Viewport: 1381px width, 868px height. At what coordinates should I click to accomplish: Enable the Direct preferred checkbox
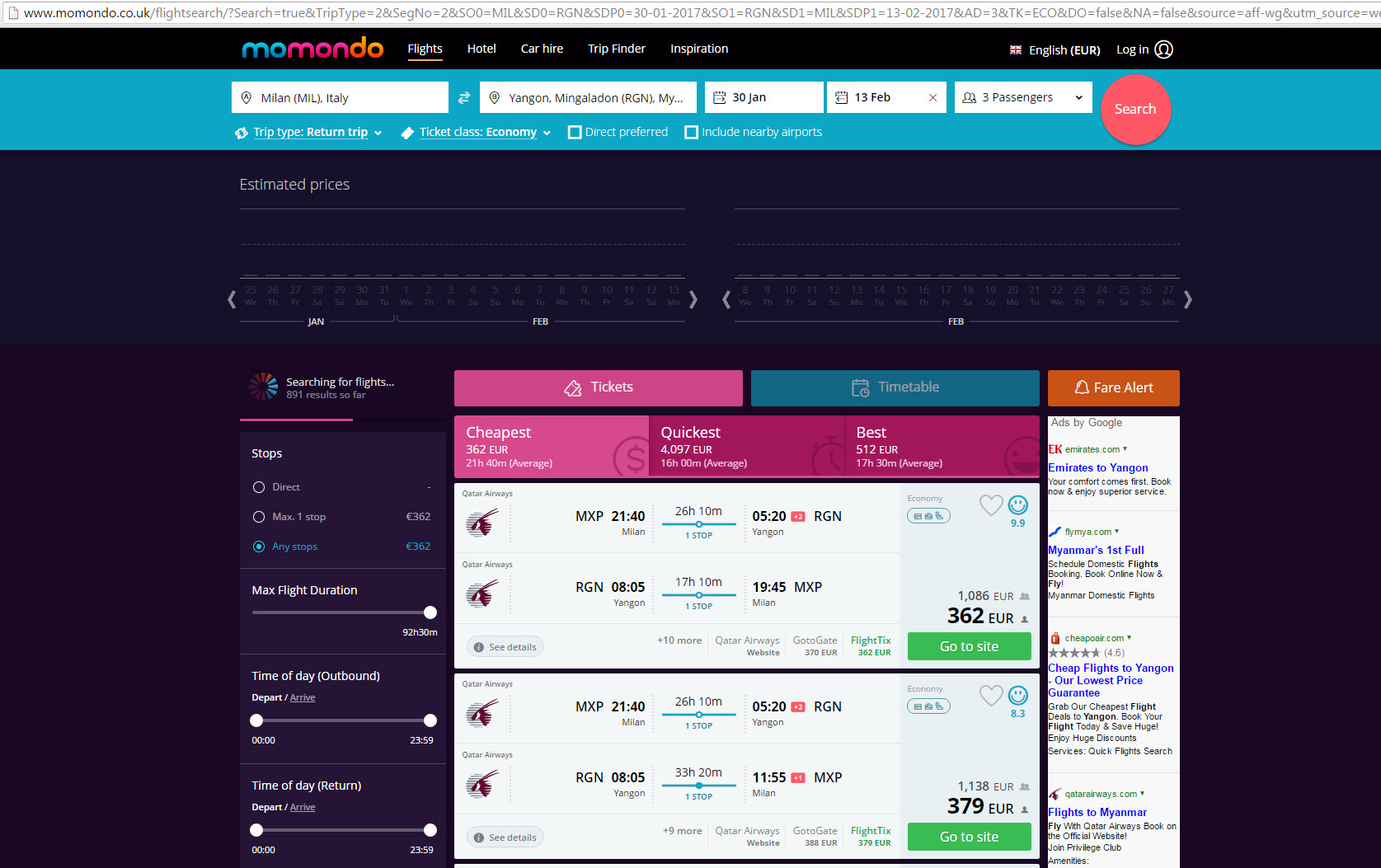(575, 132)
